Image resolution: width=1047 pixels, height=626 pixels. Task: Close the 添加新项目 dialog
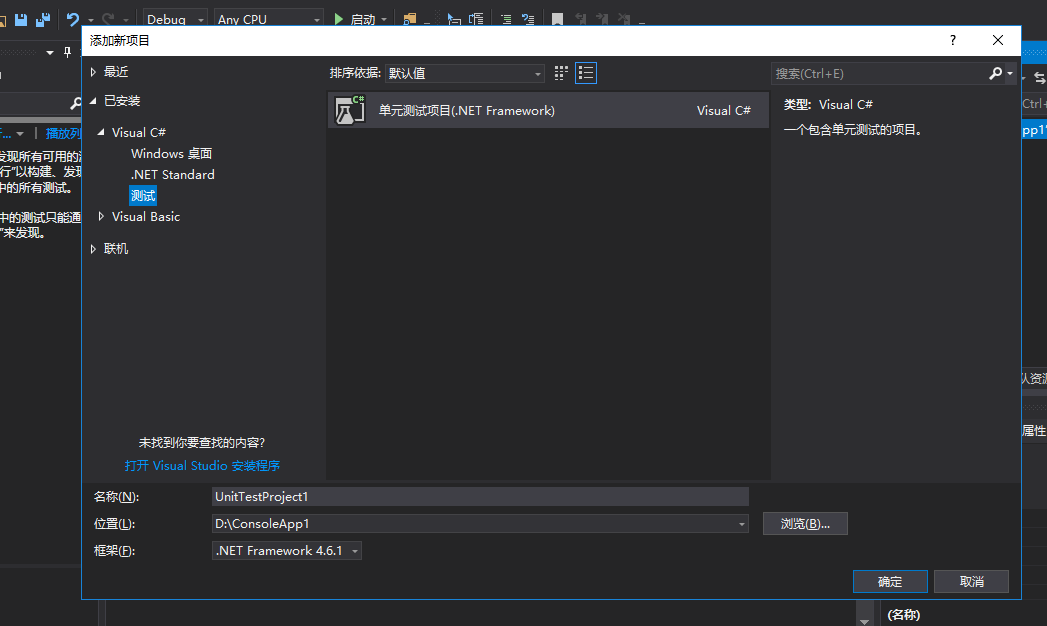click(998, 40)
